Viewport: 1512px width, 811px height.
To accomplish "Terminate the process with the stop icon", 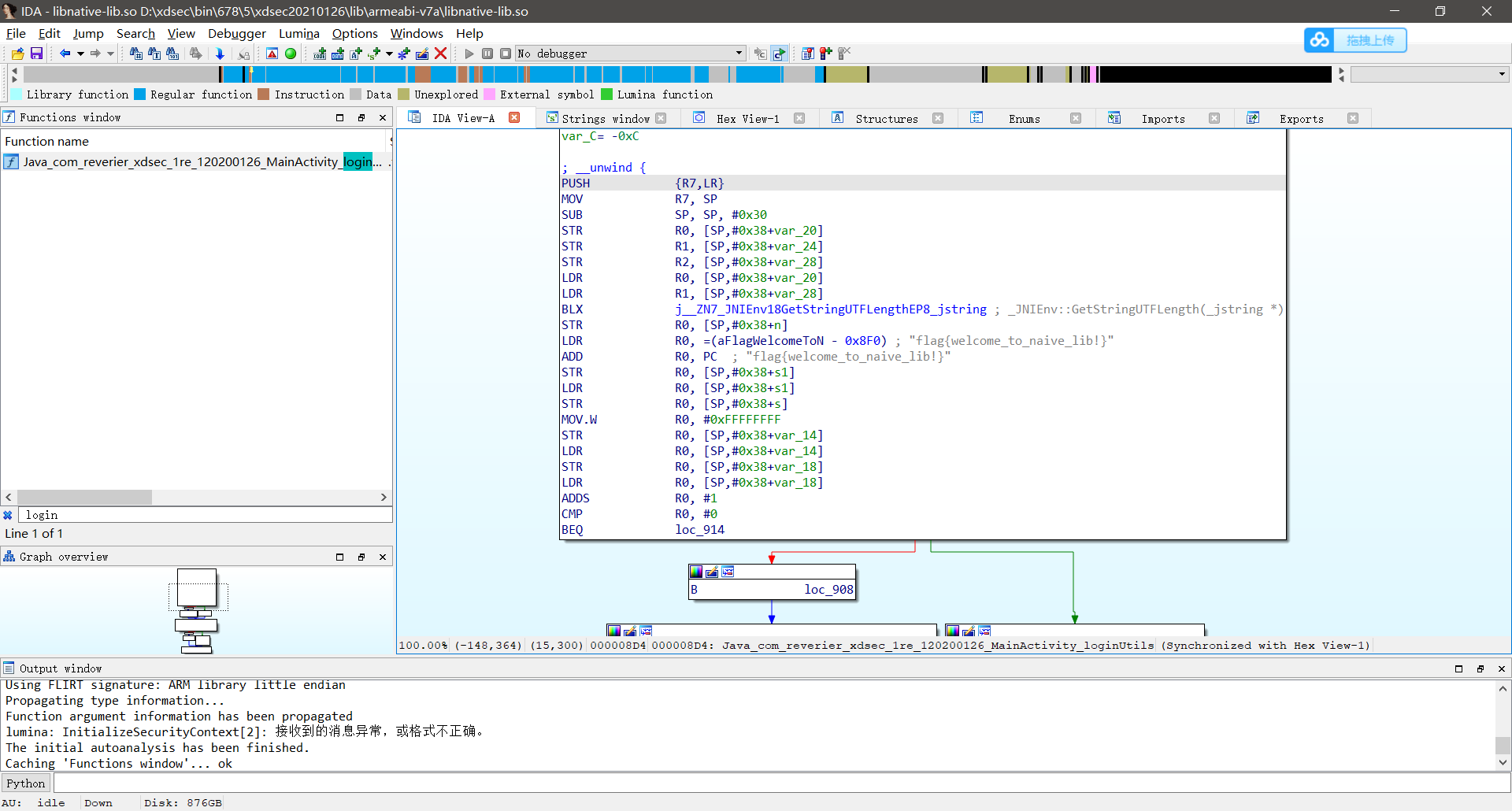I will click(x=506, y=54).
